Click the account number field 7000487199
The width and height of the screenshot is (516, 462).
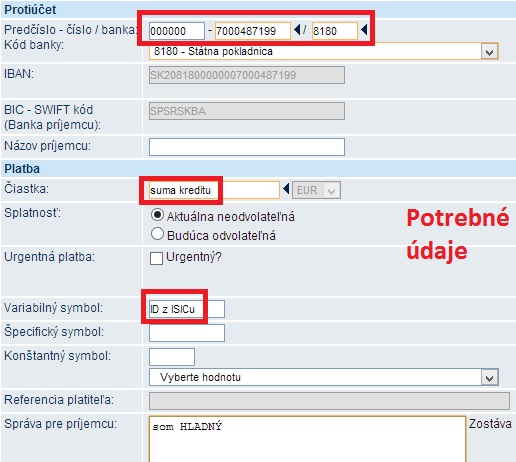pos(253,31)
